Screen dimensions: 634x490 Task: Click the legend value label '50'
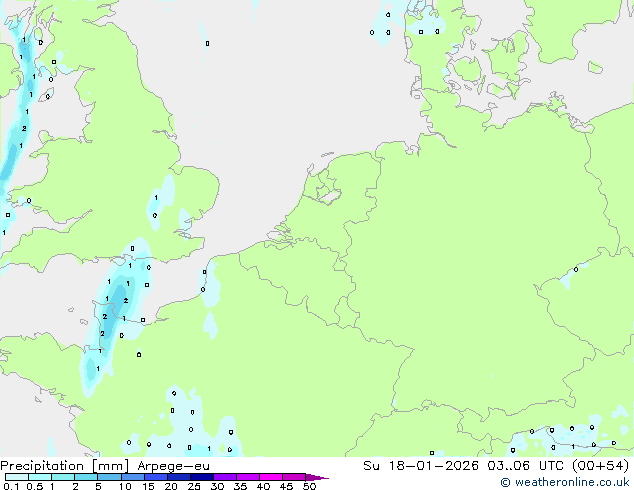point(309,486)
